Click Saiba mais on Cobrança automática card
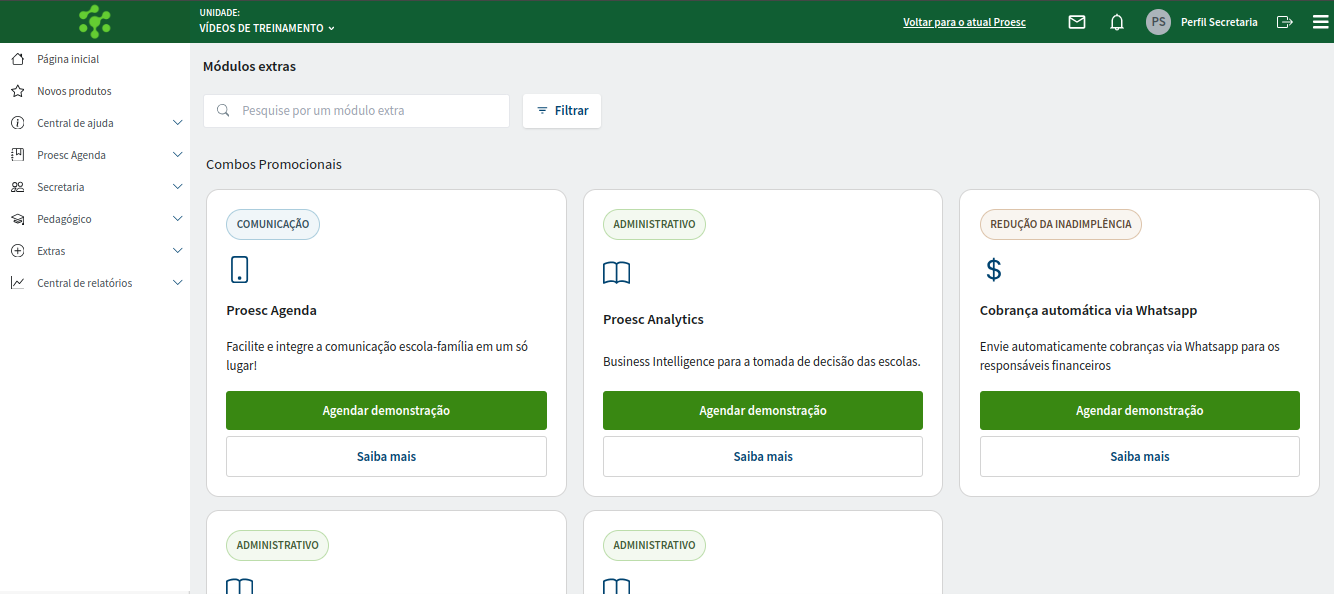 click(x=1140, y=456)
